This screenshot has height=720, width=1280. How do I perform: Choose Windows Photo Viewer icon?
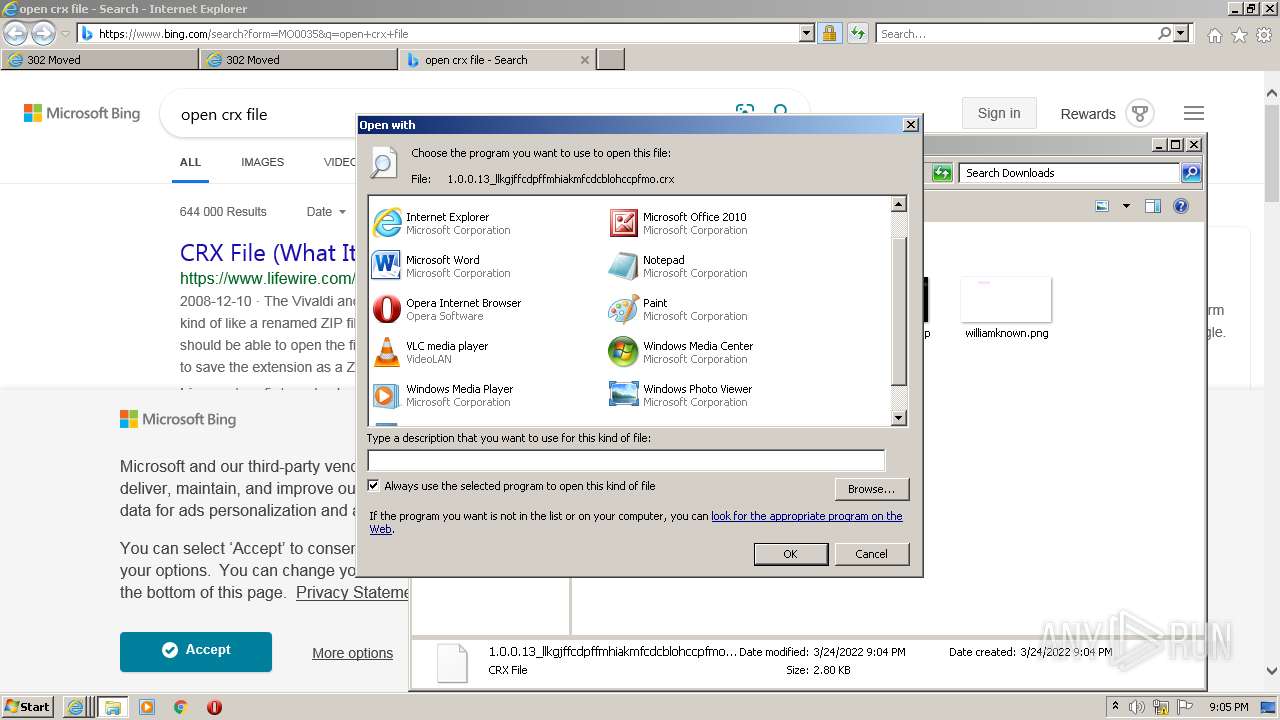(624, 395)
